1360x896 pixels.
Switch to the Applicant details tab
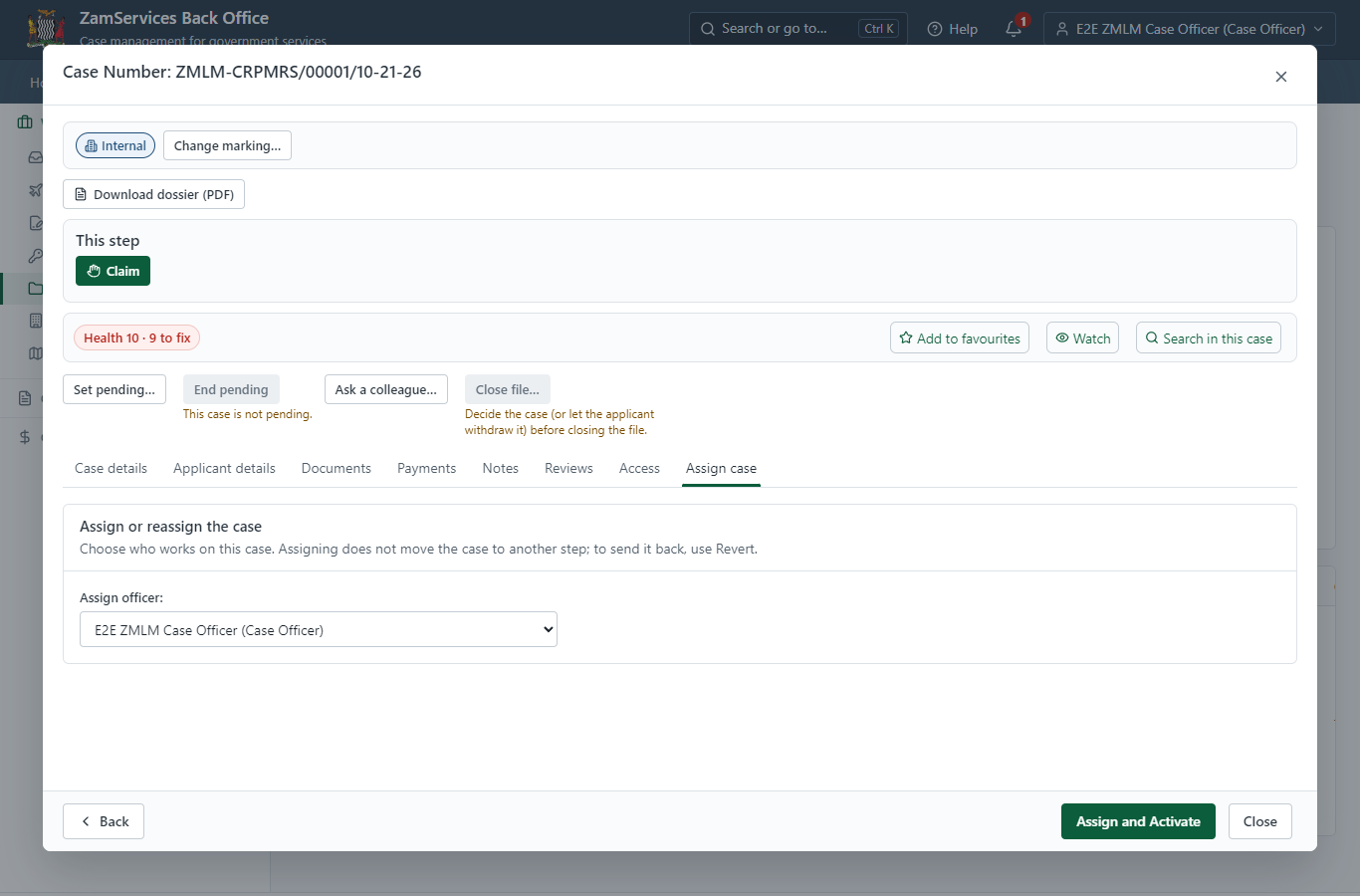coord(224,468)
